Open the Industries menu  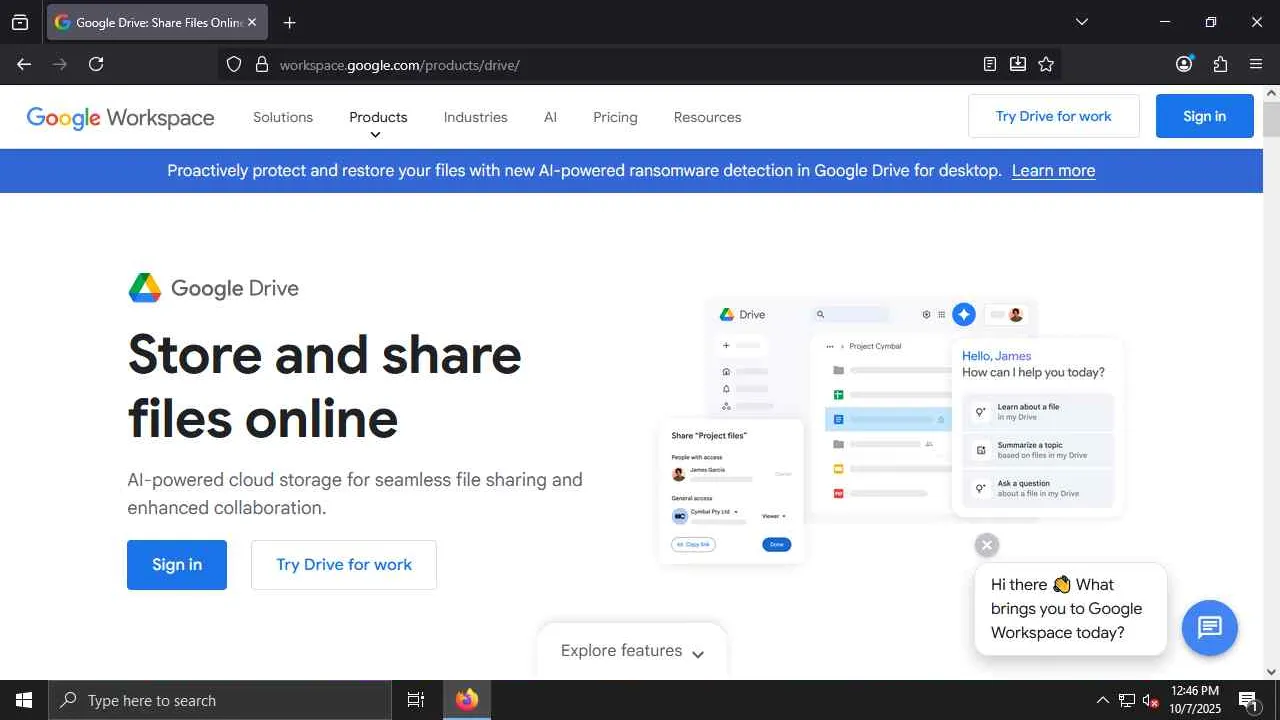tap(475, 117)
